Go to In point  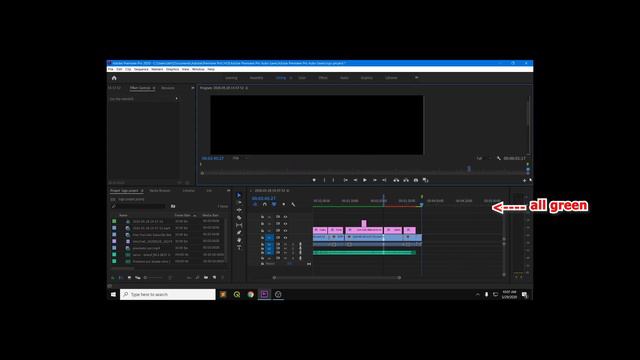[345, 180]
